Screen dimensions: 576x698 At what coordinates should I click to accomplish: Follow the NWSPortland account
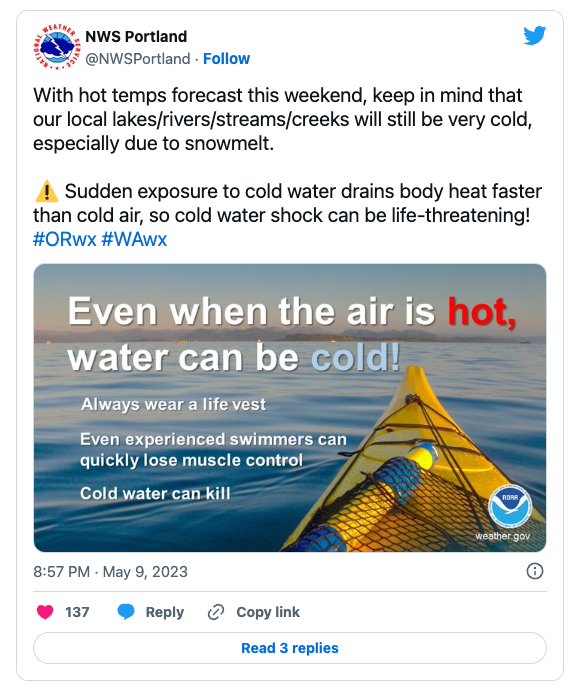[x=226, y=58]
